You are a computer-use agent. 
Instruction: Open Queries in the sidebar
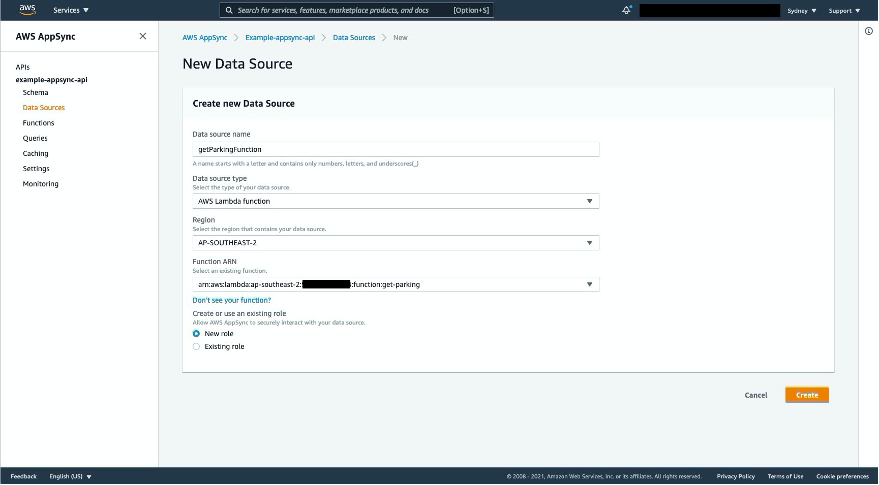click(35, 138)
